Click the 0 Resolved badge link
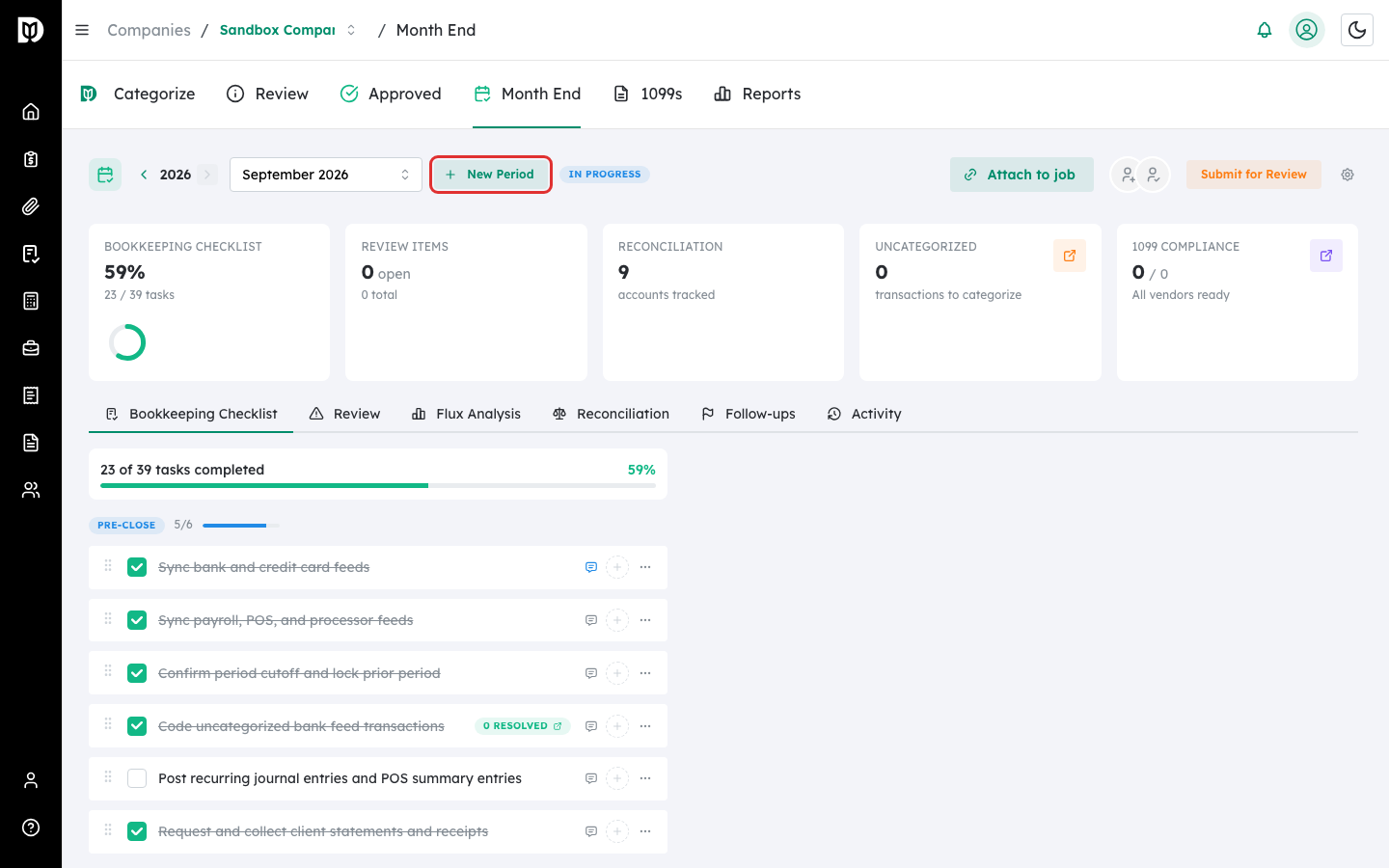 [523, 726]
